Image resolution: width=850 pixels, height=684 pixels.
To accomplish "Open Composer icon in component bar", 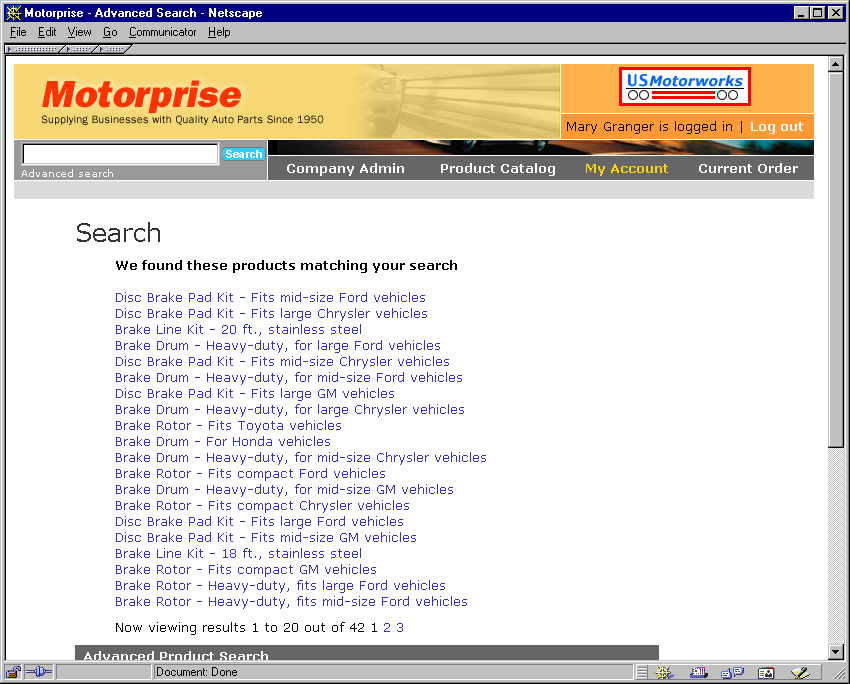I will coord(800,673).
